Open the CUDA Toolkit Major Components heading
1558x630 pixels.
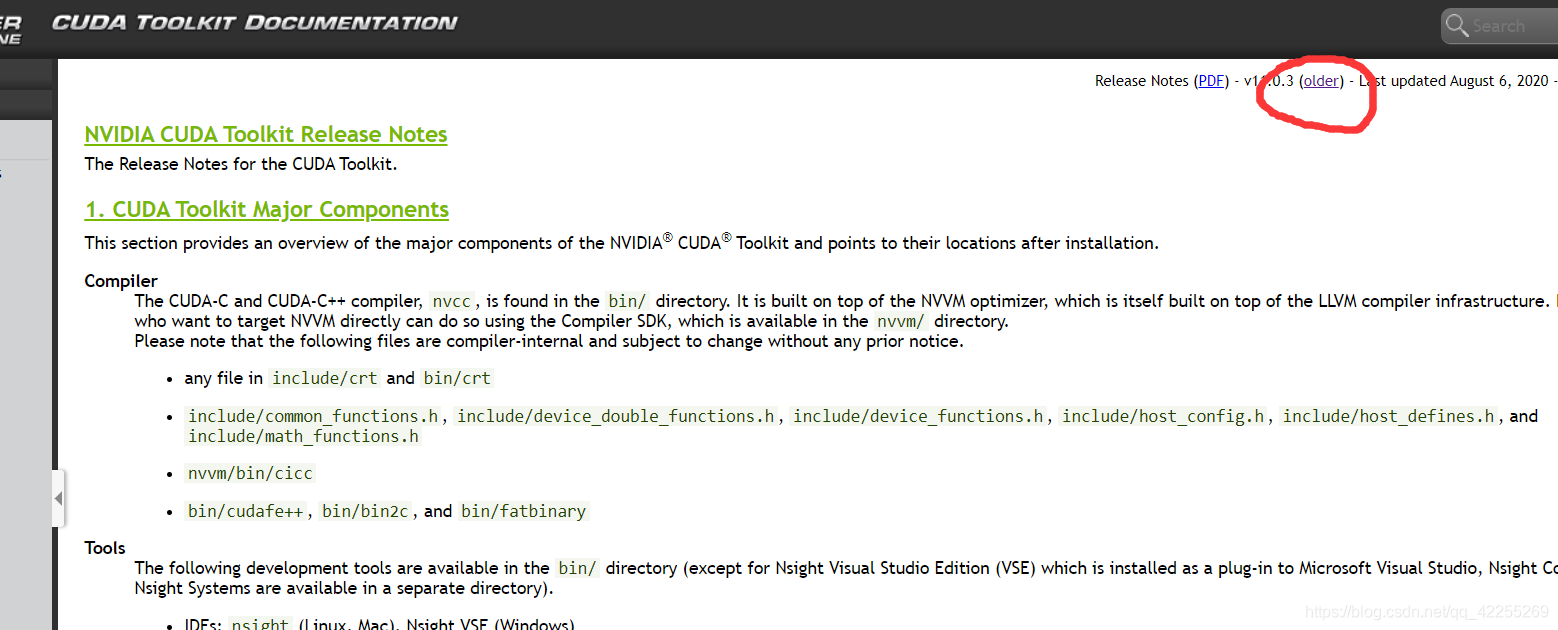267,209
